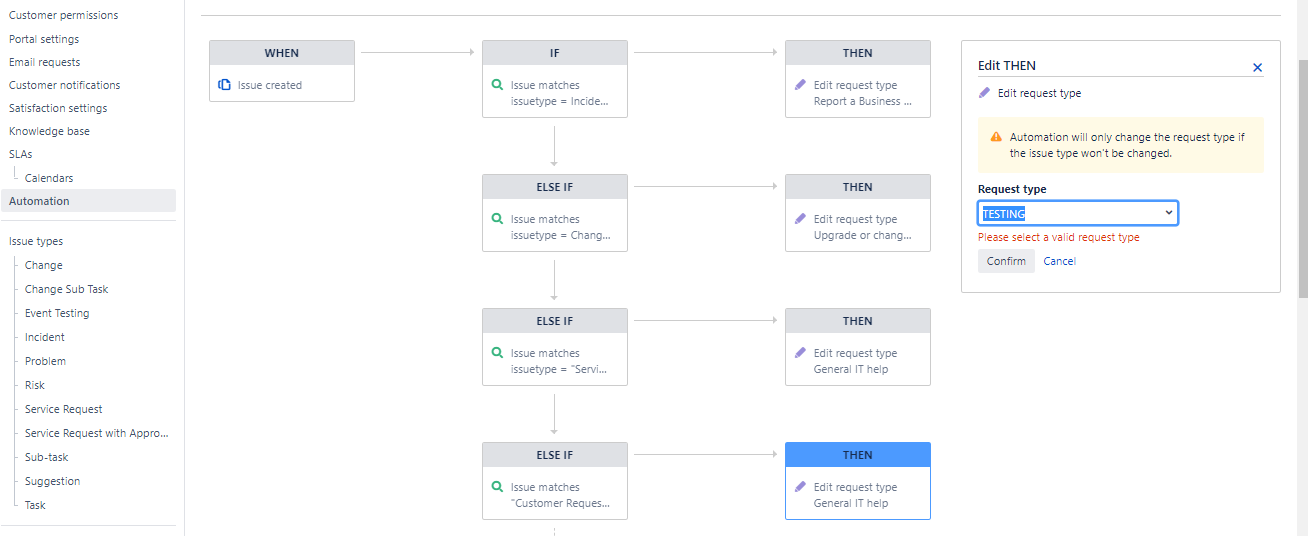Click the first ELSE IF block header
1308x536 pixels.
click(555, 187)
